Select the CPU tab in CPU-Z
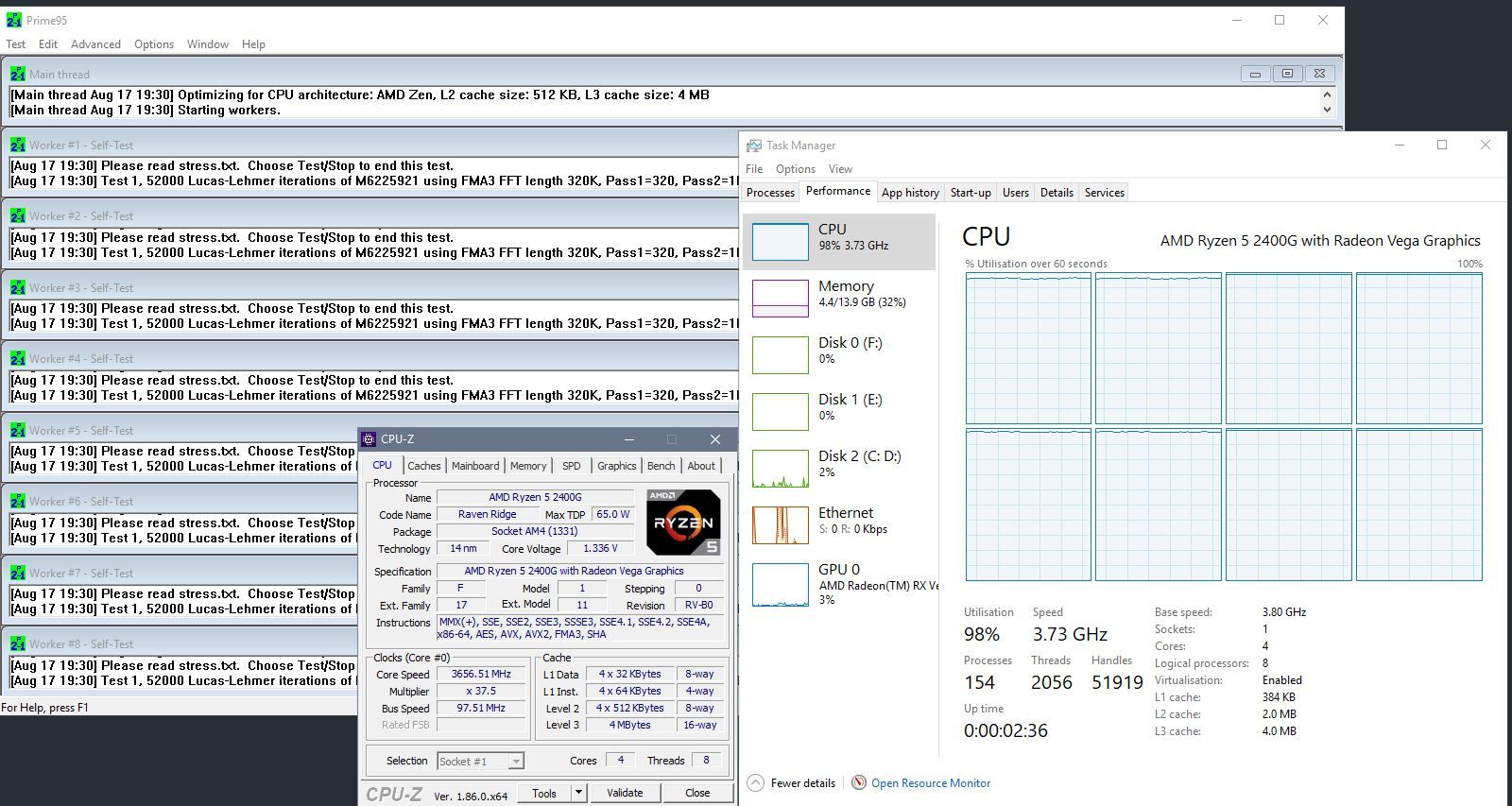 (x=382, y=465)
